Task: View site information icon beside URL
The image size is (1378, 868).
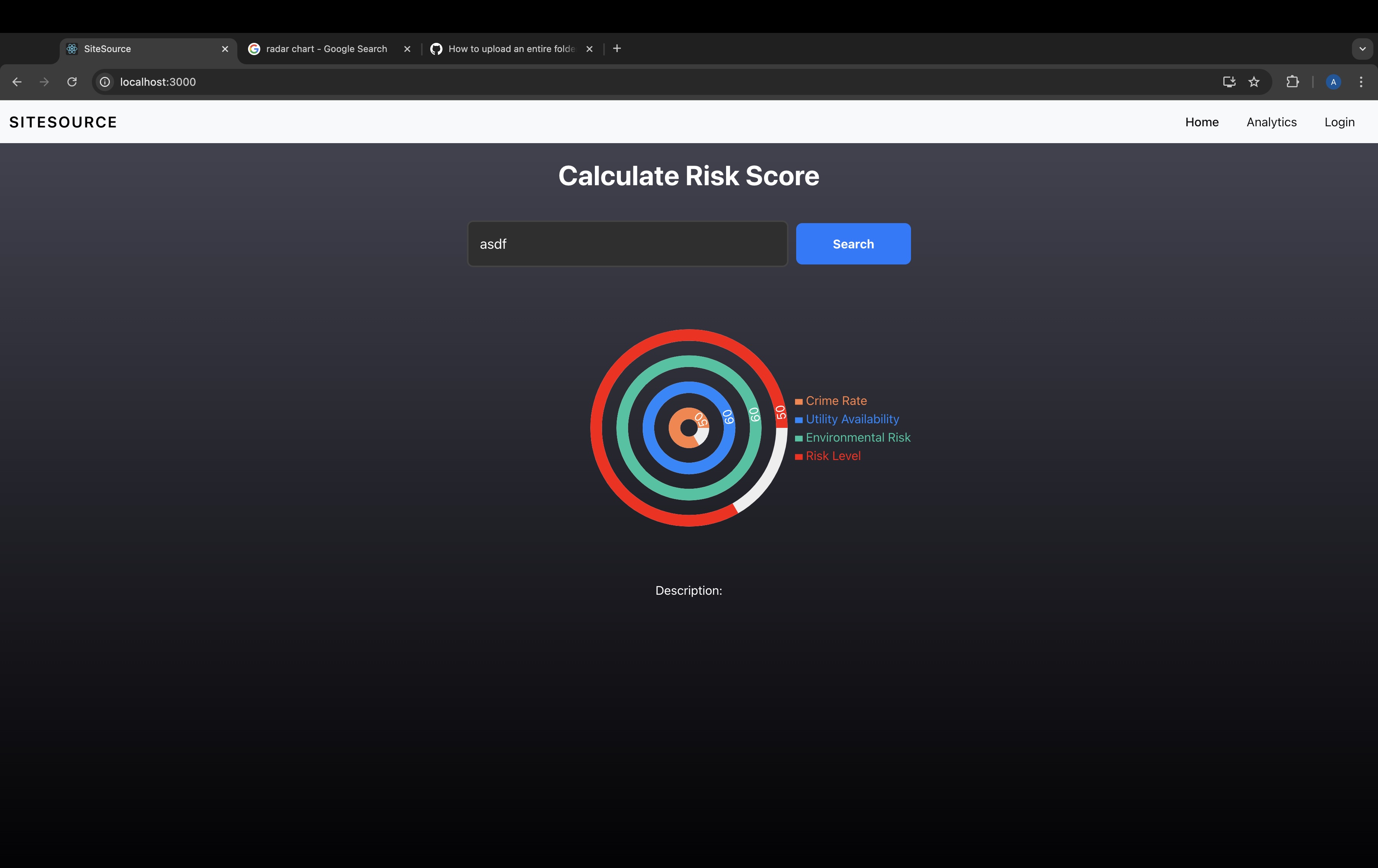Action: coord(105,82)
